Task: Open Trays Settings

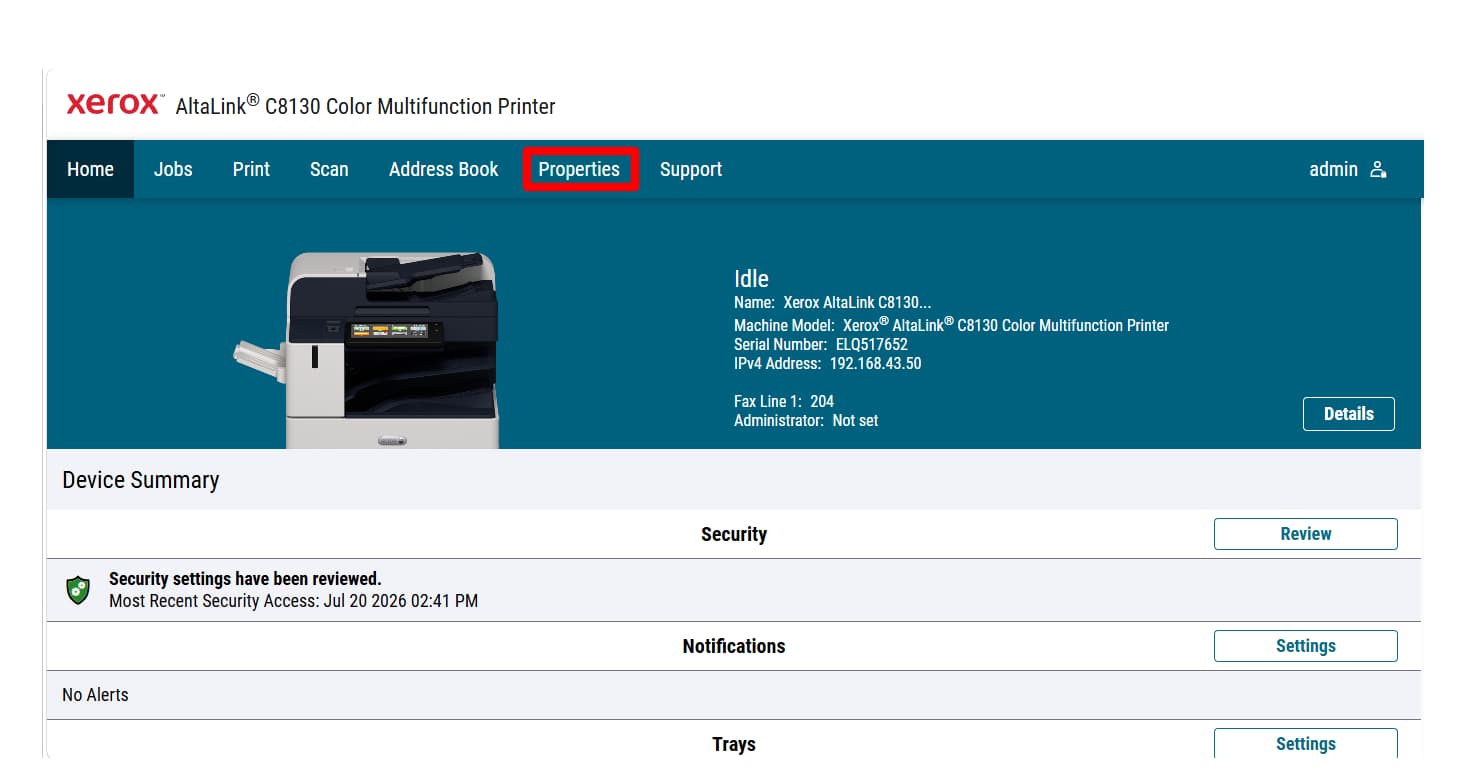Action: 1305,743
